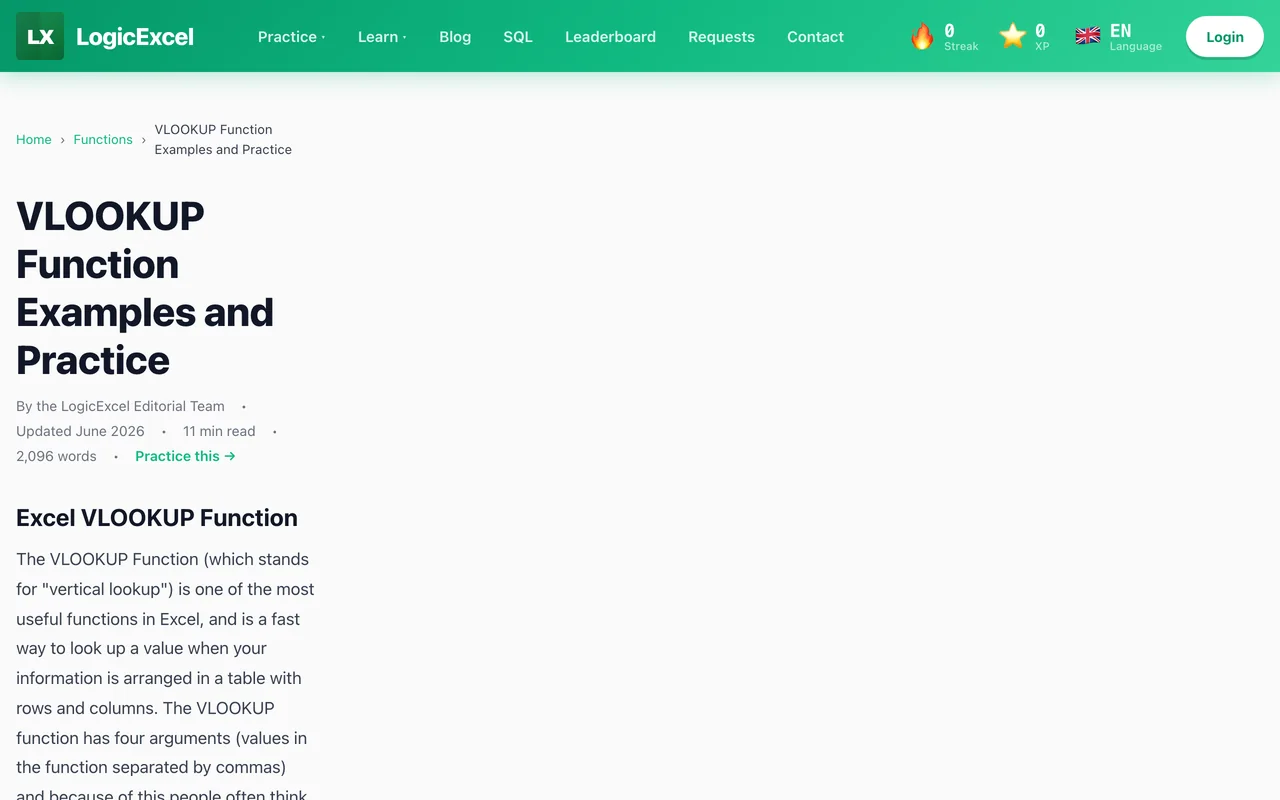Click the 'By the LogicExcel Editorial Team' byline

point(120,406)
